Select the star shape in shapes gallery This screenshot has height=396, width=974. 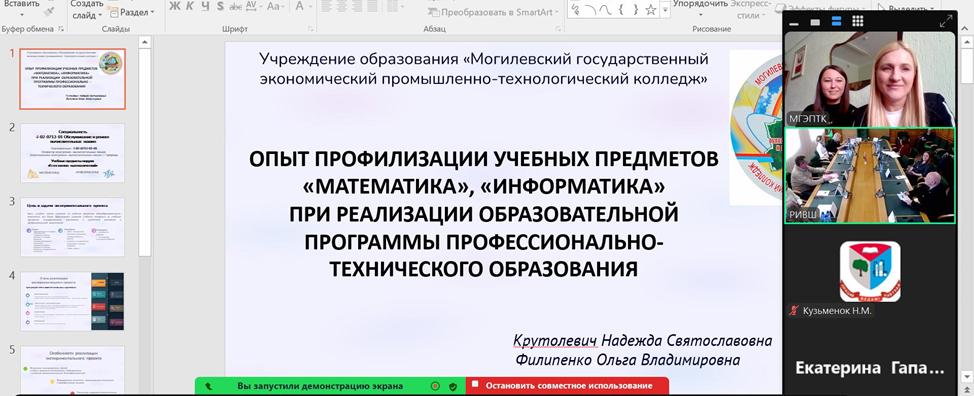tap(650, 9)
